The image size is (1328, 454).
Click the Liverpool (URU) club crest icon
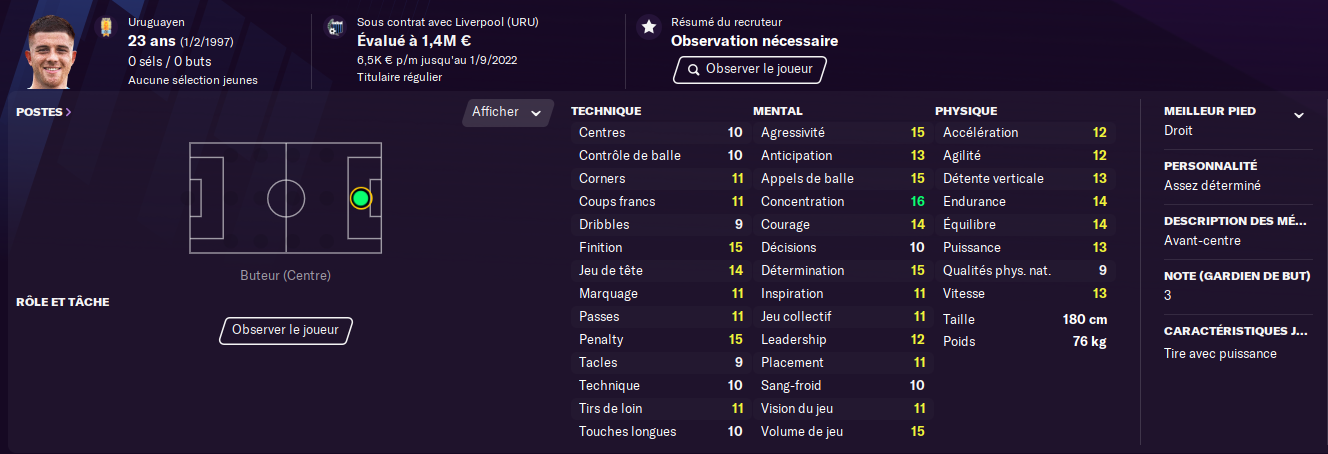(x=335, y=27)
